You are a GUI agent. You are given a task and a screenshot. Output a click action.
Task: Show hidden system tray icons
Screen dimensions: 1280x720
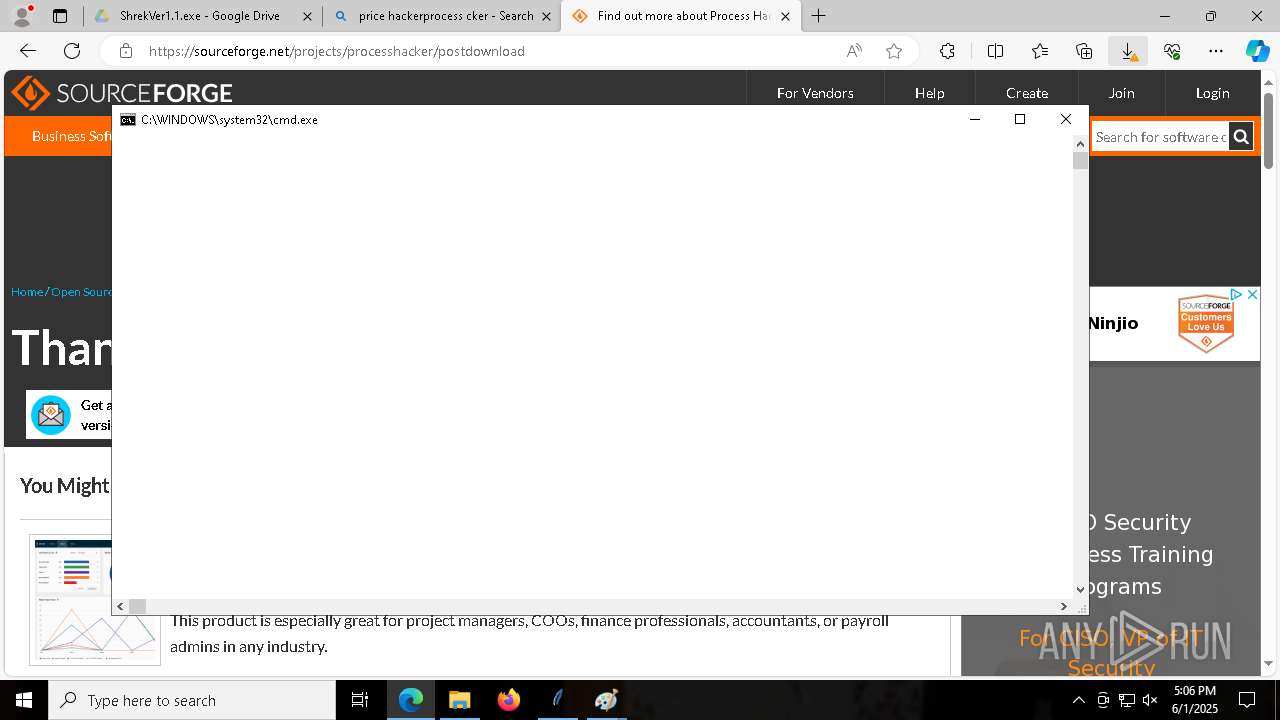(1078, 700)
